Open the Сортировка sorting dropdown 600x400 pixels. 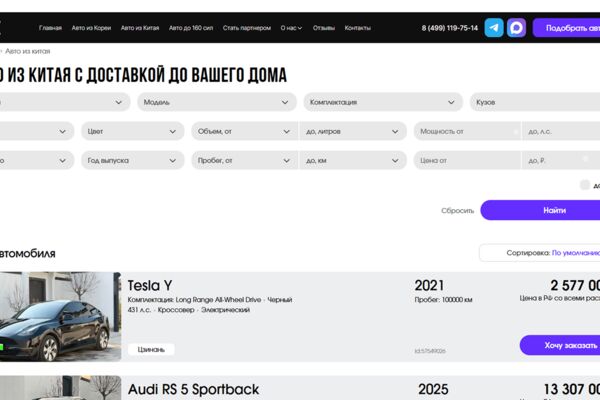coord(540,253)
